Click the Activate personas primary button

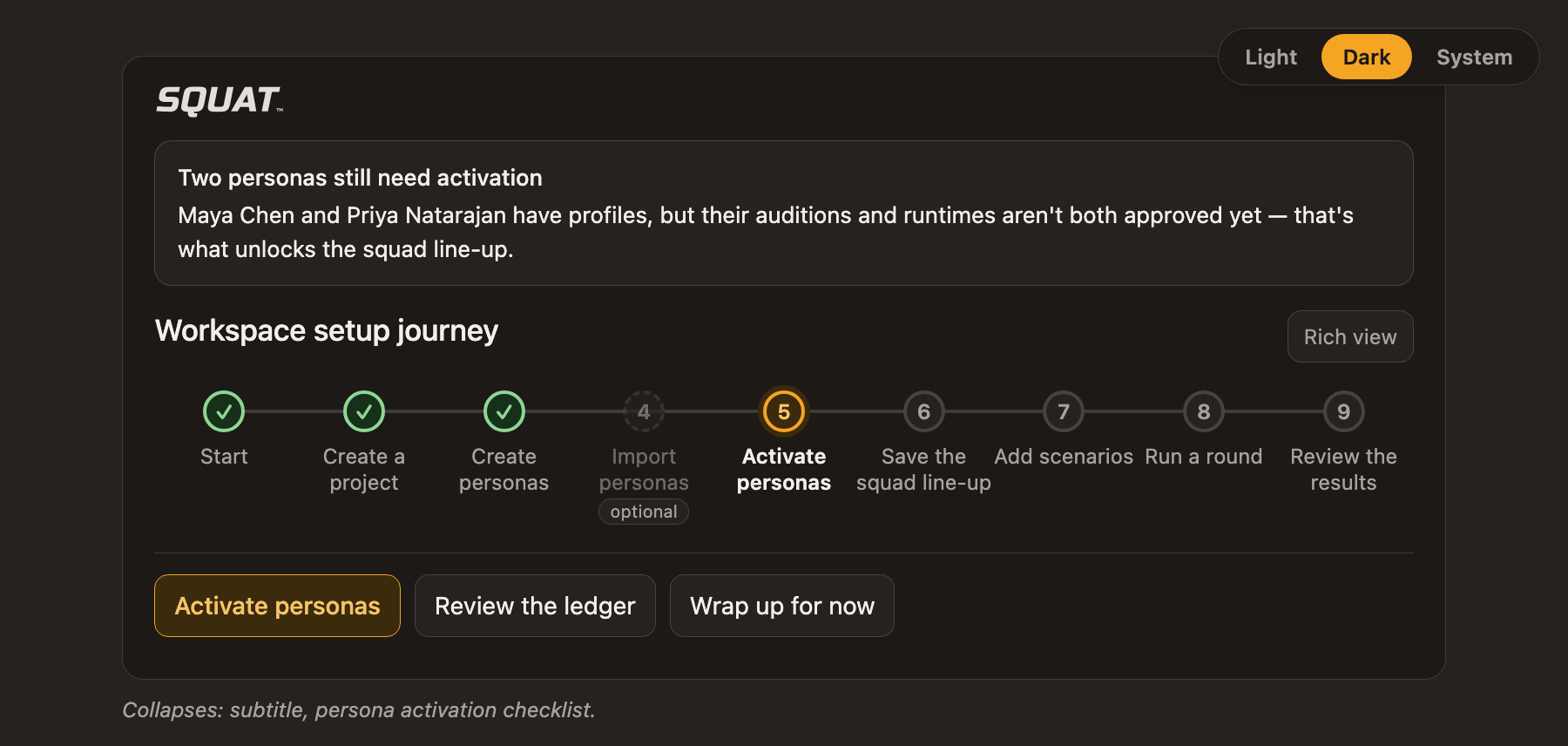[277, 606]
